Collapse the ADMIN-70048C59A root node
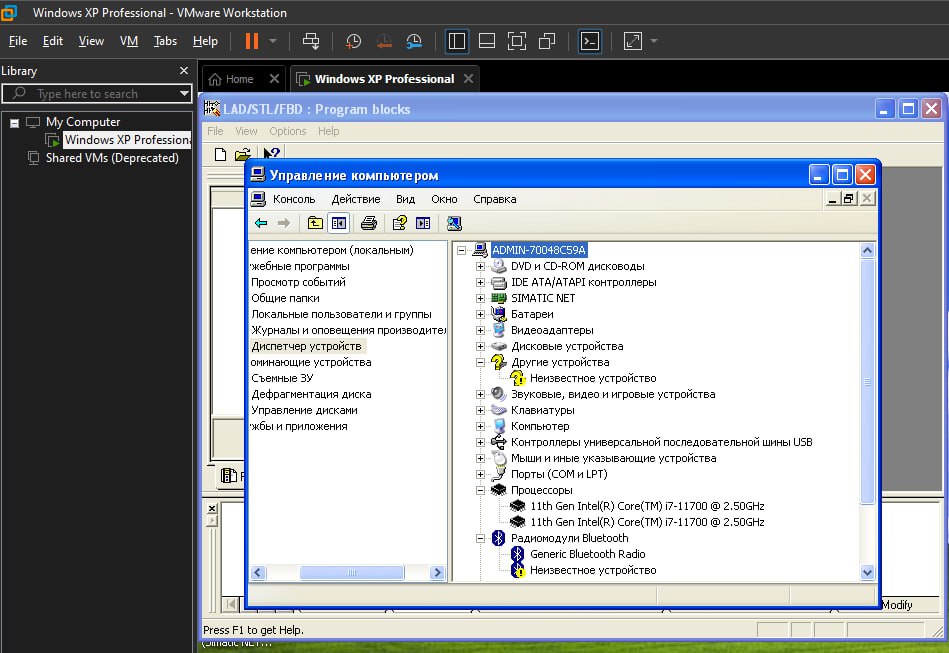Screen dimensions: 949x653 [462, 250]
